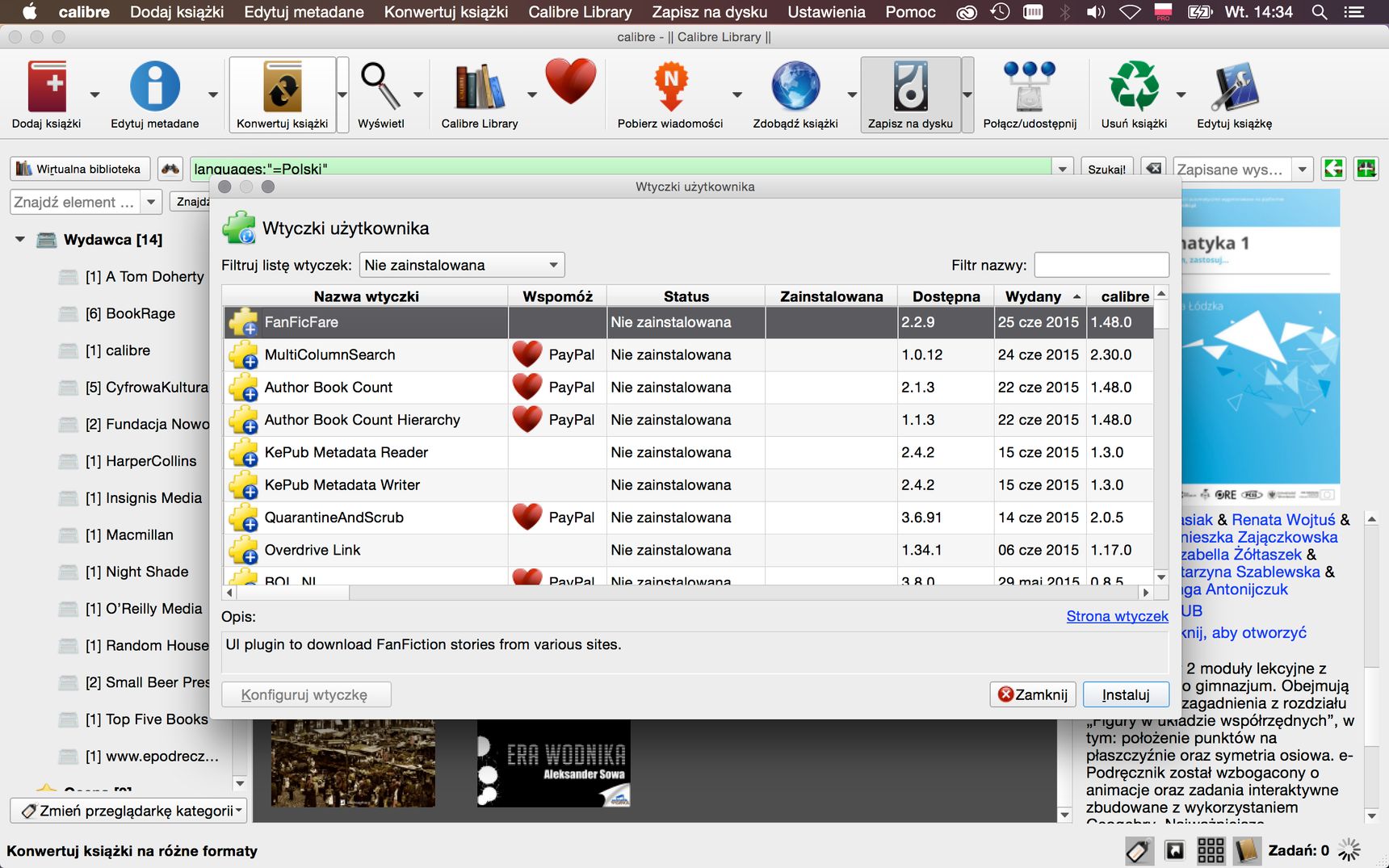This screenshot has width=1389, height=868.
Task: Click the FanFicFare plugin icon
Action: [x=243, y=322]
